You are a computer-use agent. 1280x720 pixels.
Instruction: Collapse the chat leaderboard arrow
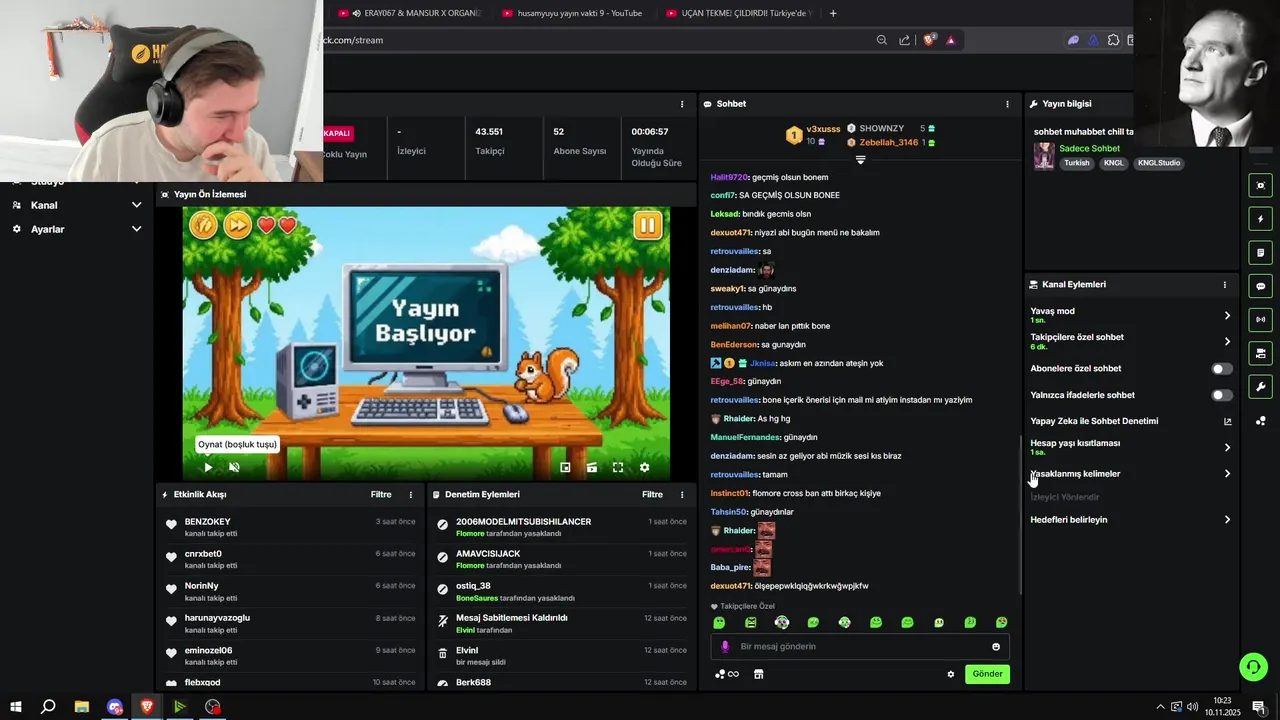click(x=860, y=160)
